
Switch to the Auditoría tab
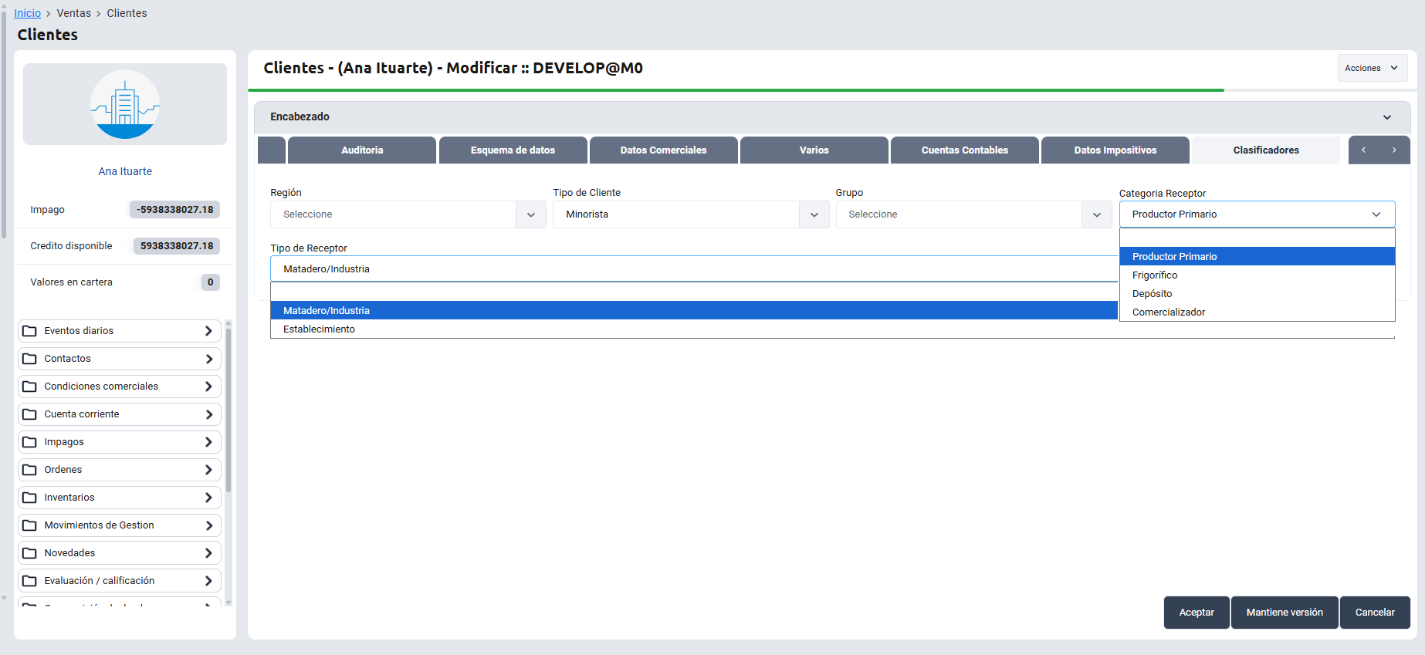pyautogui.click(x=362, y=150)
